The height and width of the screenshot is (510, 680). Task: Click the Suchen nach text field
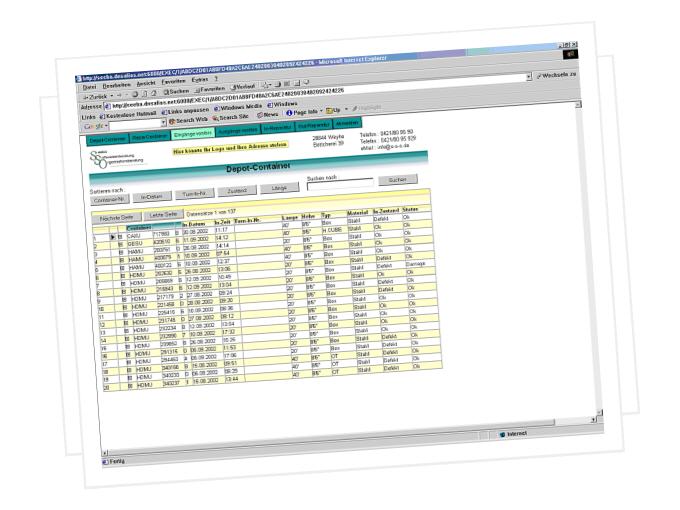[x=339, y=184]
